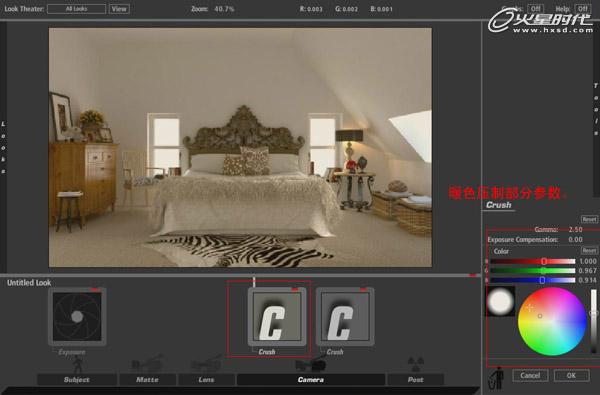Click the Cancel button
This screenshot has width=600, height=395.
pyautogui.click(x=530, y=375)
